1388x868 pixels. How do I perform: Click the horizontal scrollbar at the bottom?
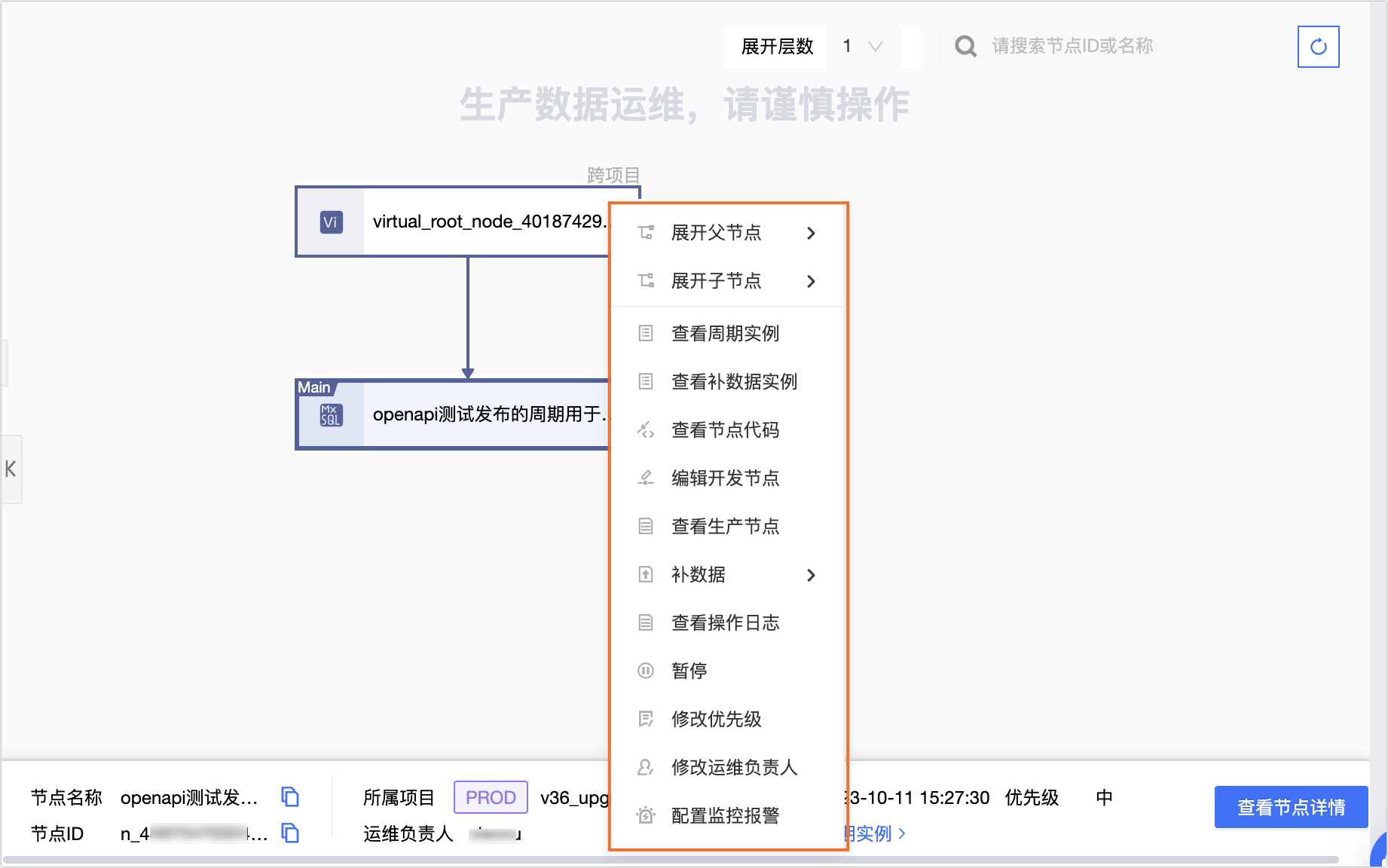671,860
